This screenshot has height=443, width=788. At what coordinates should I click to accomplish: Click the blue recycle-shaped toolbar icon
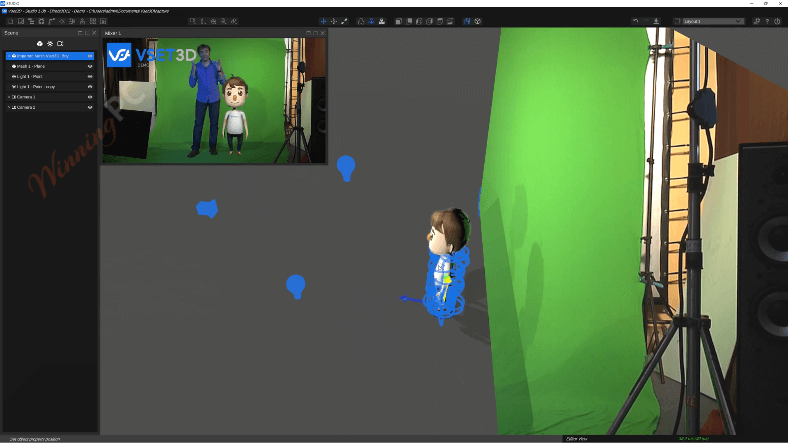(x=371, y=21)
